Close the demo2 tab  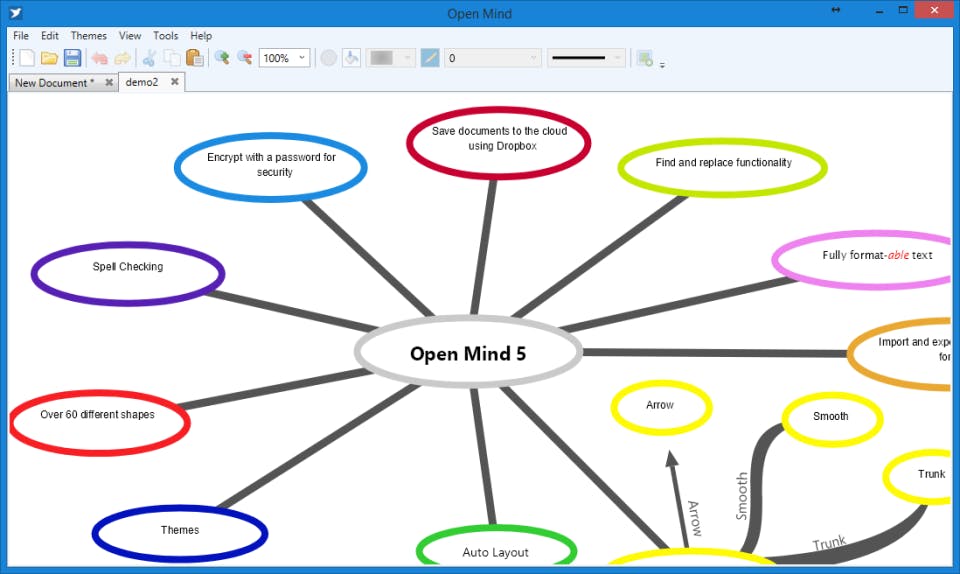tap(174, 81)
